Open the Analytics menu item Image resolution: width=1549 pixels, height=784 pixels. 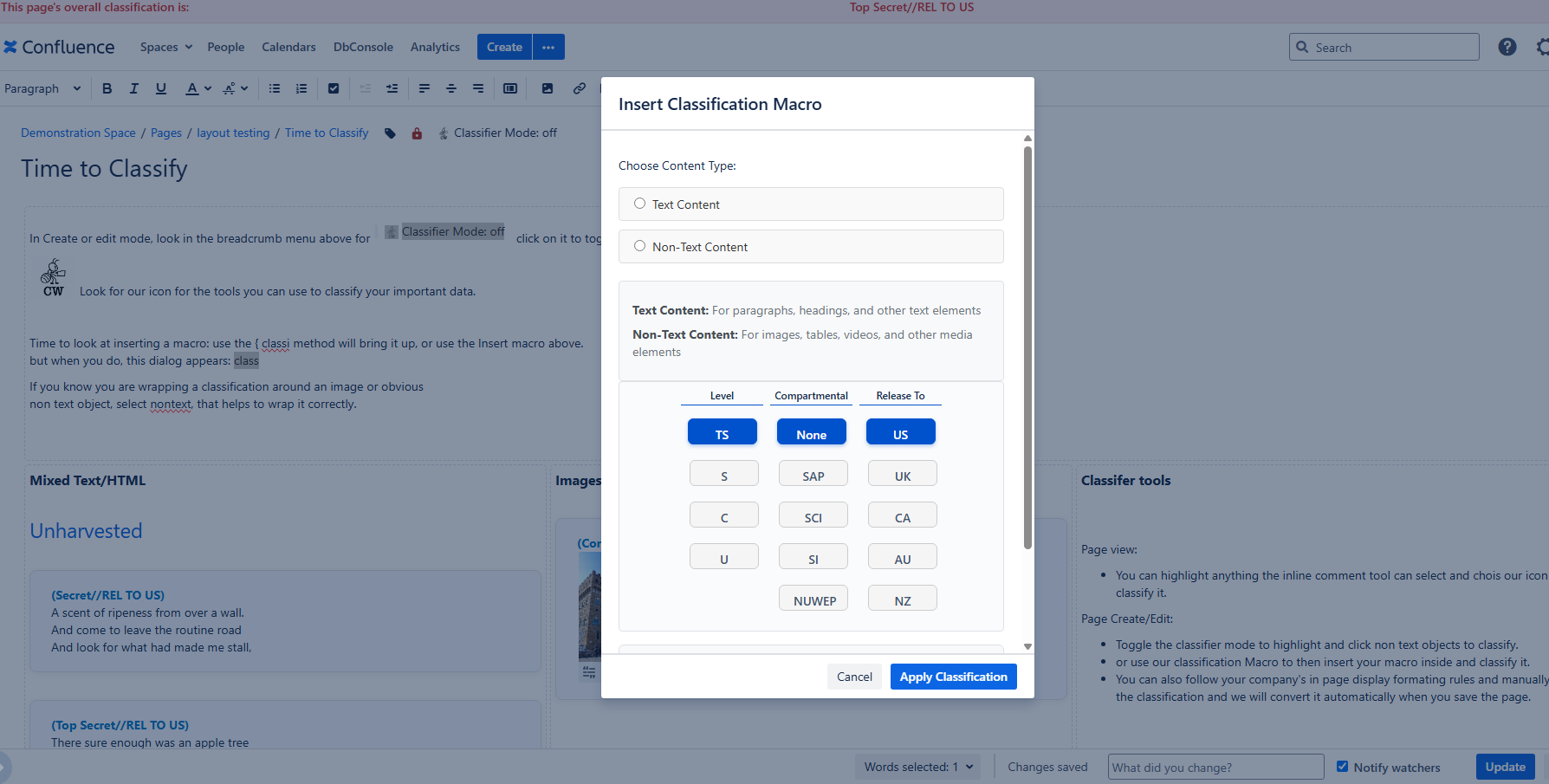[x=435, y=47]
